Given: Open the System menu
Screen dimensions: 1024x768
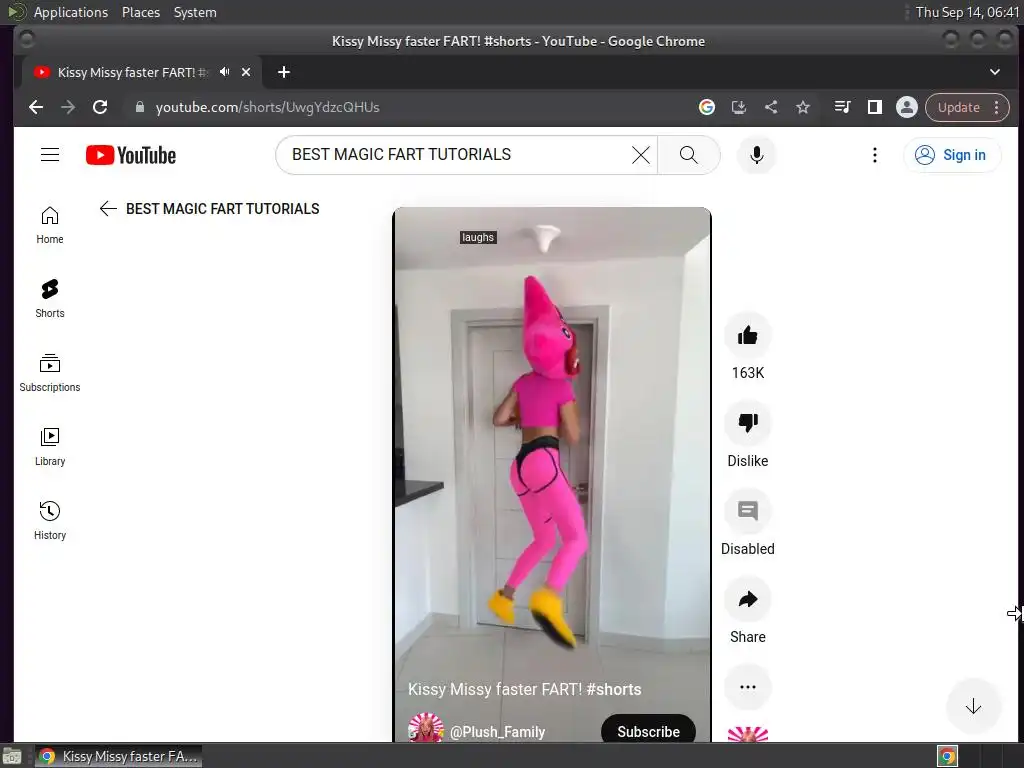Looking at the screenshot, I should pos(195,12).
